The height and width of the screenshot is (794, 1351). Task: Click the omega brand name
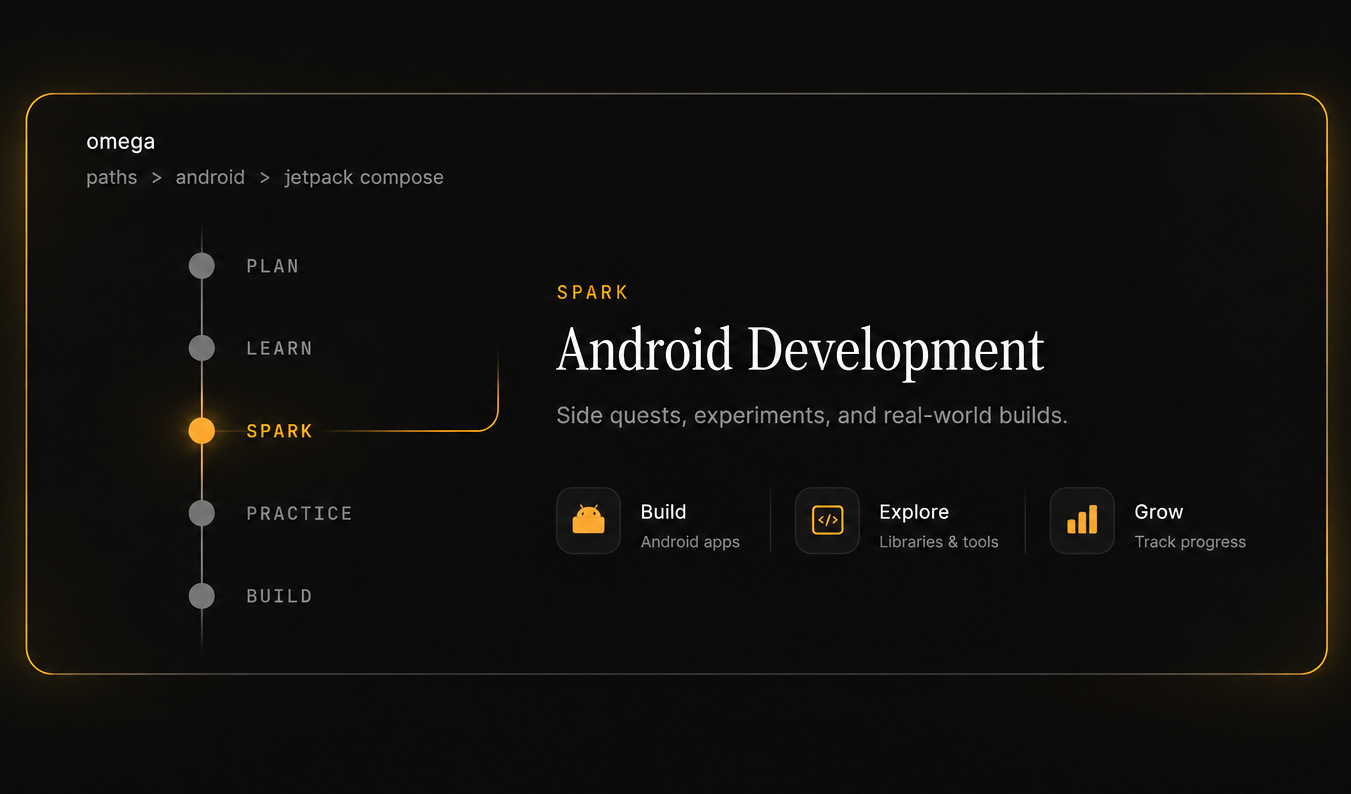[121, 142]
